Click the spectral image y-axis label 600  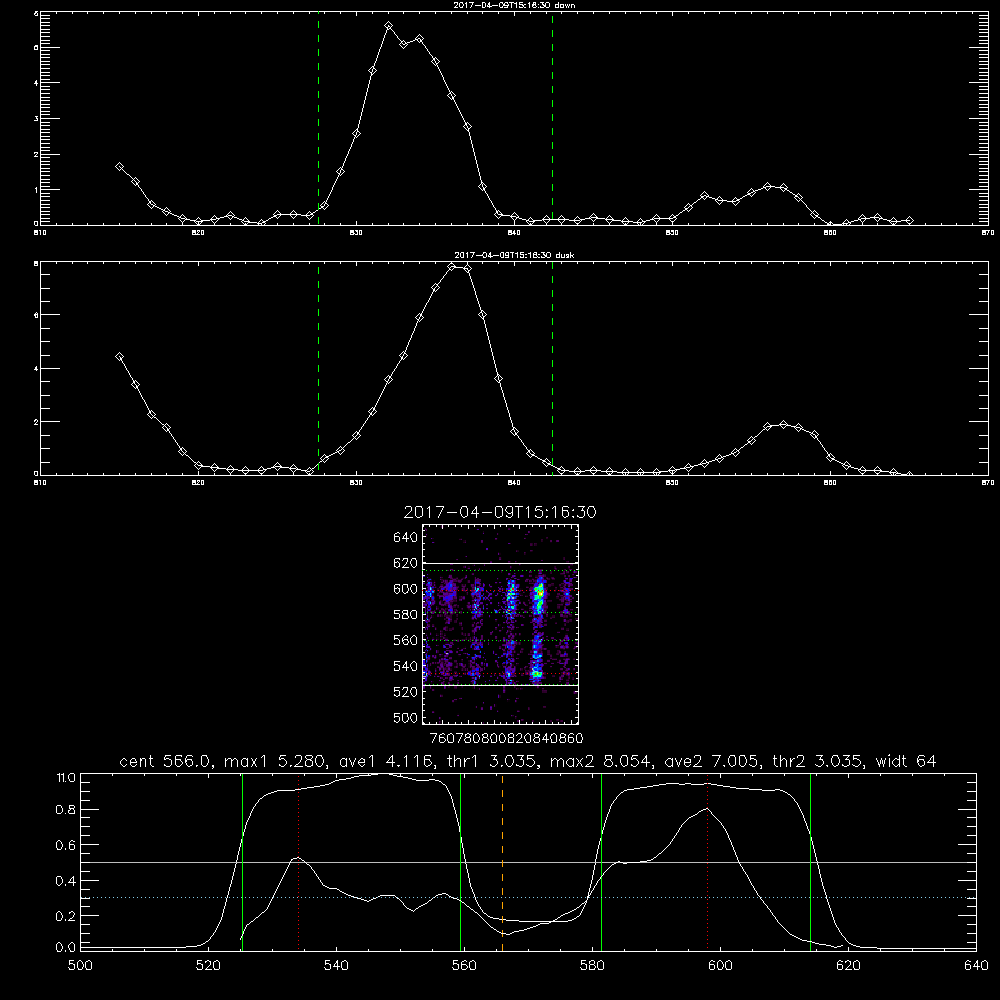point(406,589)
